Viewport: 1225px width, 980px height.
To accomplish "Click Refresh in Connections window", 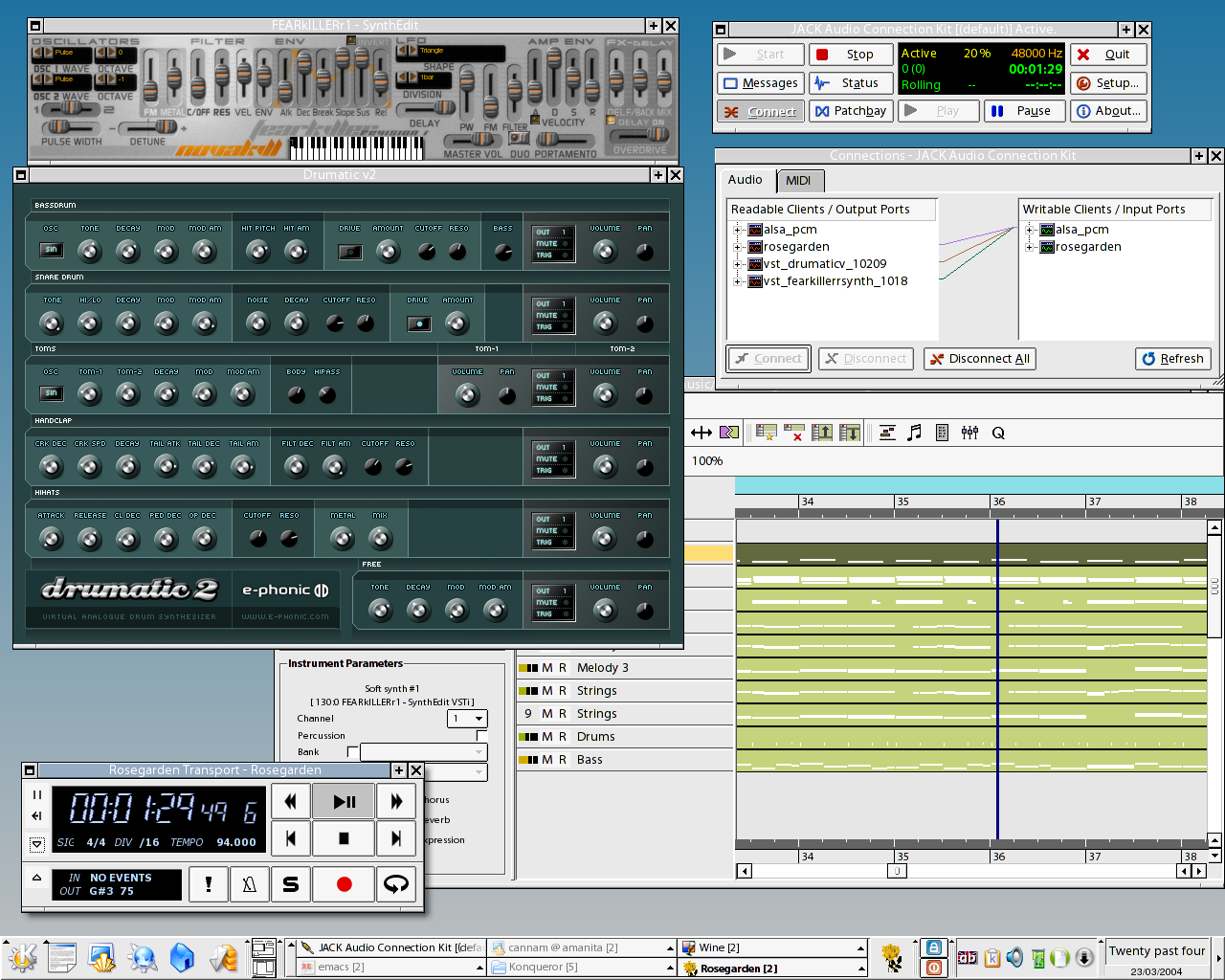I will pyautogui.click(x=1173, y=359).
